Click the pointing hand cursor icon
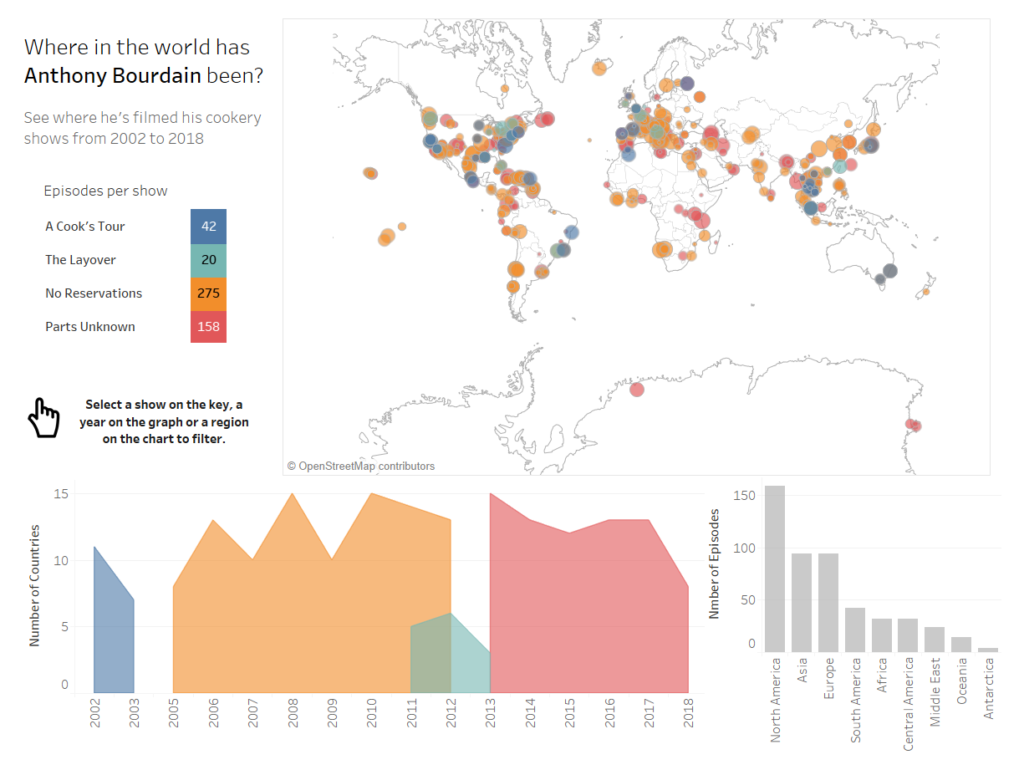This screenshot has width=1024, height=770. click(x=44, y=418)
